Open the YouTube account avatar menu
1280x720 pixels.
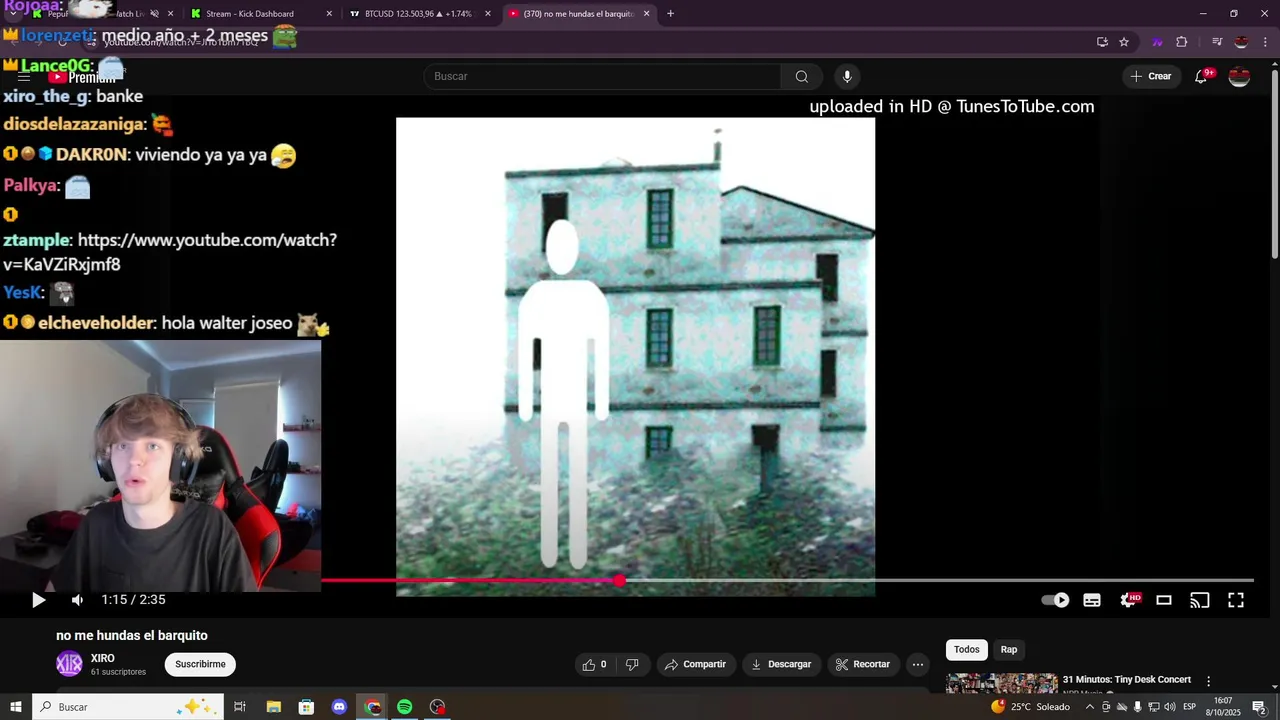tap(1239, 76)
